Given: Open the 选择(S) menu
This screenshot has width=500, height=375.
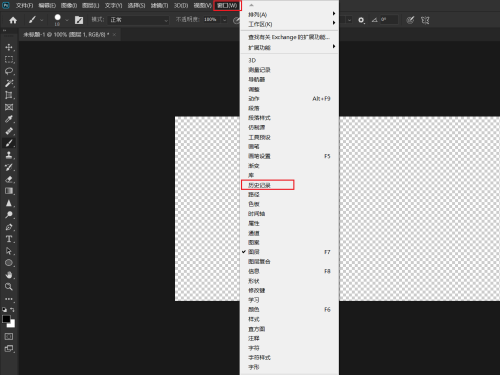Looking at the screenshot, I should tap(136, 6).
